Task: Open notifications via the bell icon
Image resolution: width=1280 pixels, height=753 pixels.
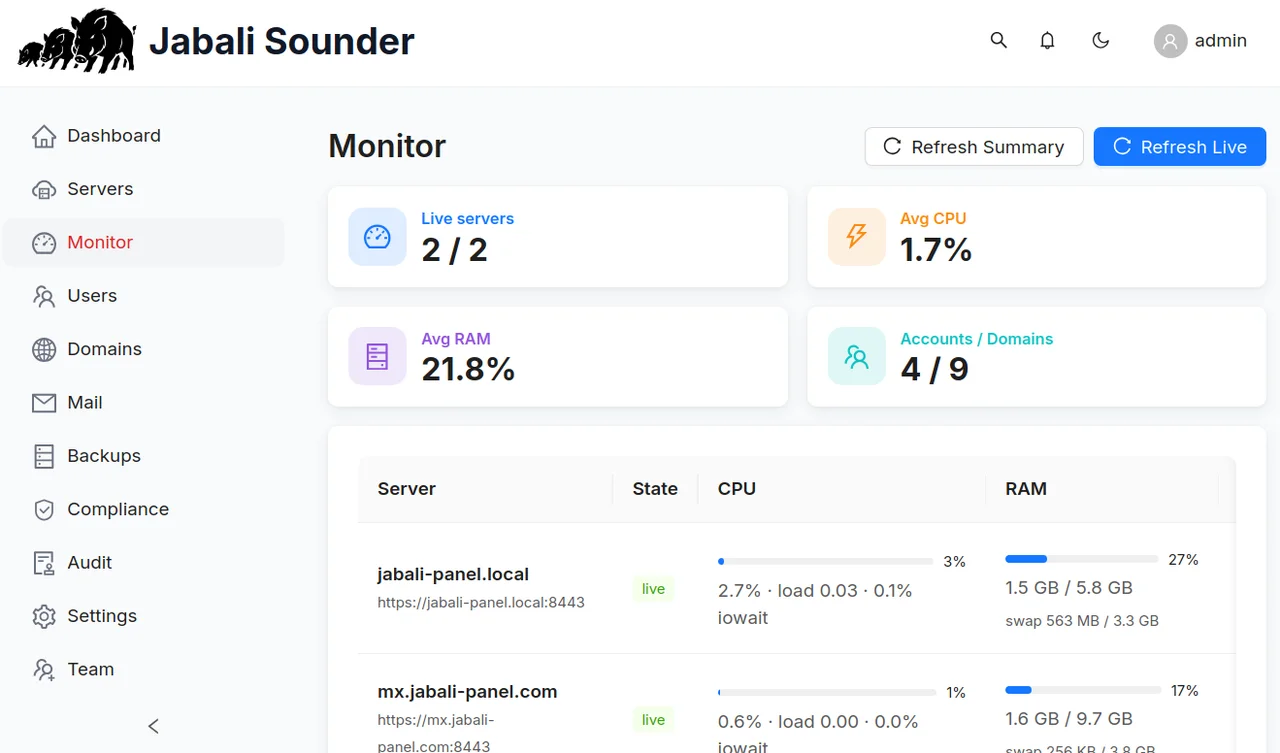Action: (x=1047, y=41)
